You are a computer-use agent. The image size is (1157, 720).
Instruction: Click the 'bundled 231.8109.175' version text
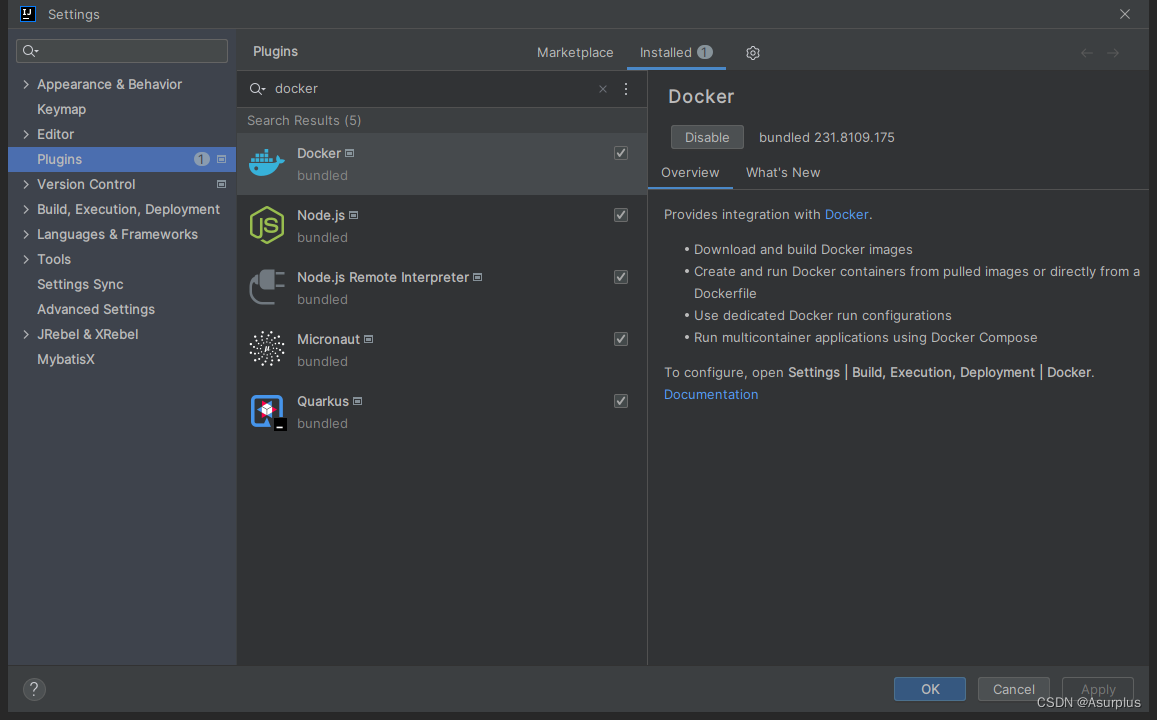[826, 137]
